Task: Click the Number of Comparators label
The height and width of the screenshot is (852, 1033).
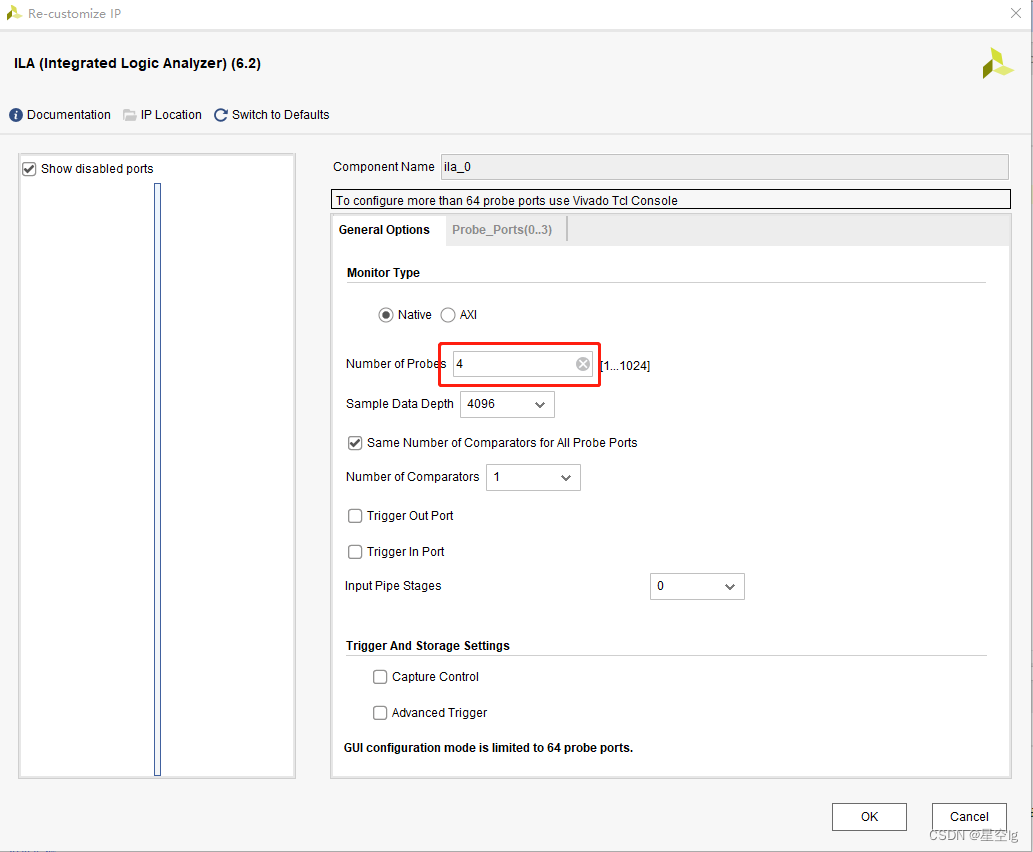Action: (x=412, y=477)
